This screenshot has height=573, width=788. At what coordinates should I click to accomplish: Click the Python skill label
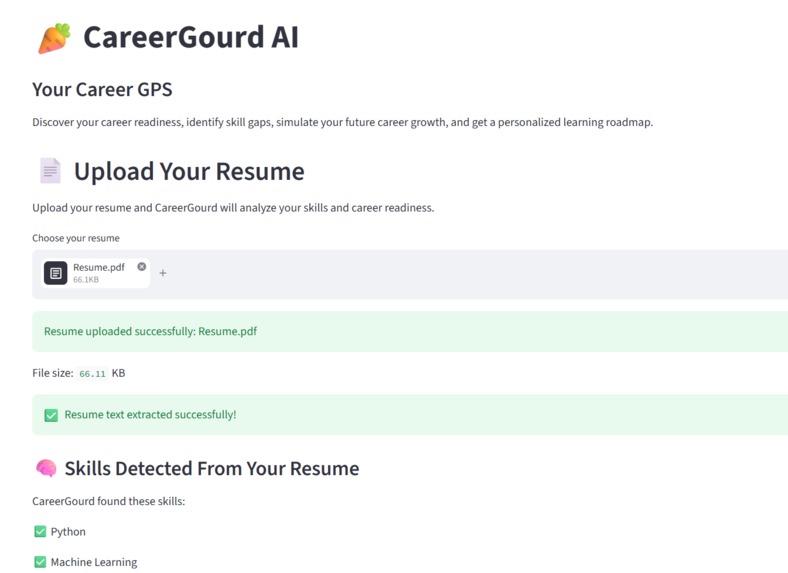click(68, 532)
